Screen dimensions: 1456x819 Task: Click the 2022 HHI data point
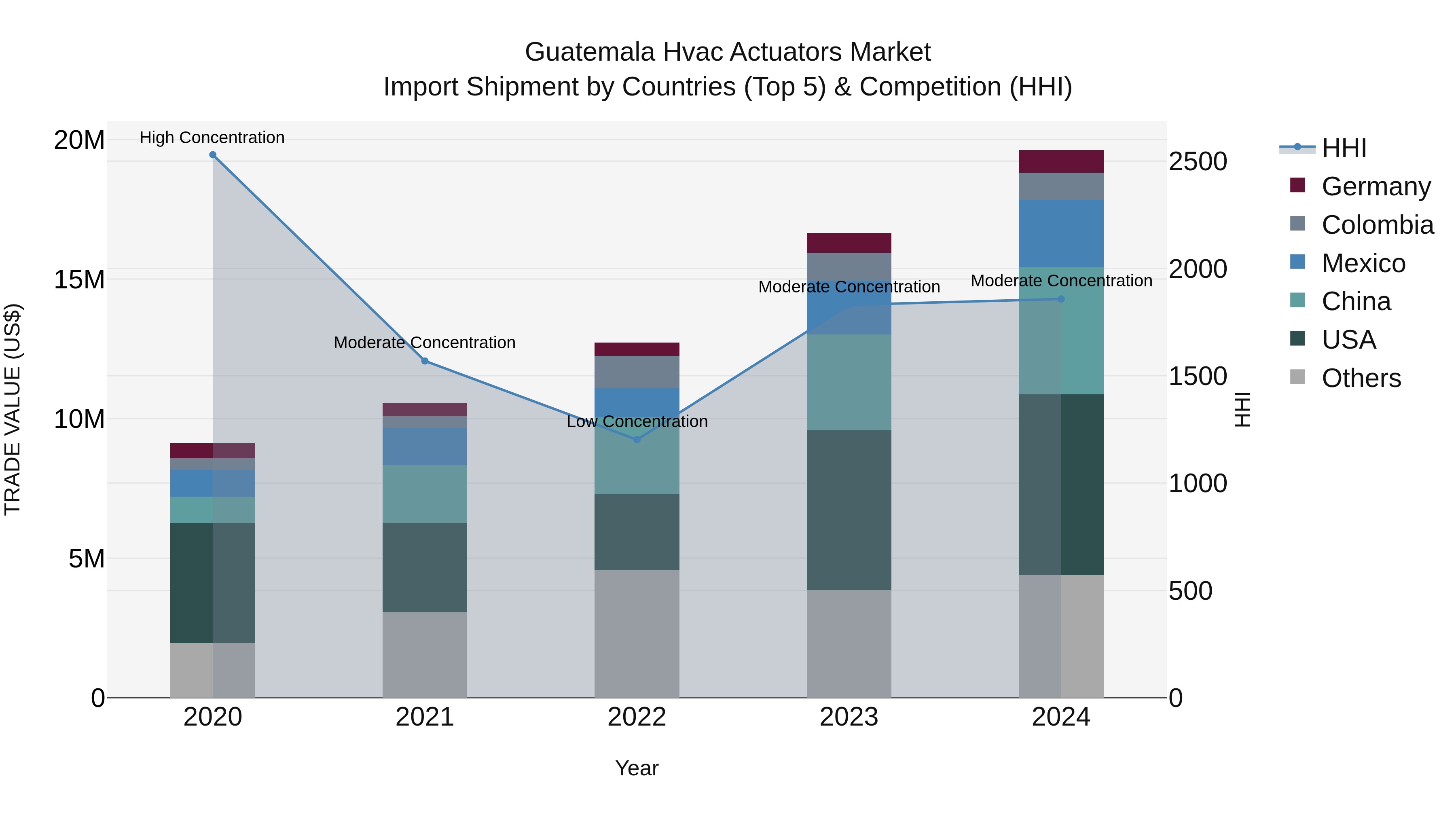637,440
